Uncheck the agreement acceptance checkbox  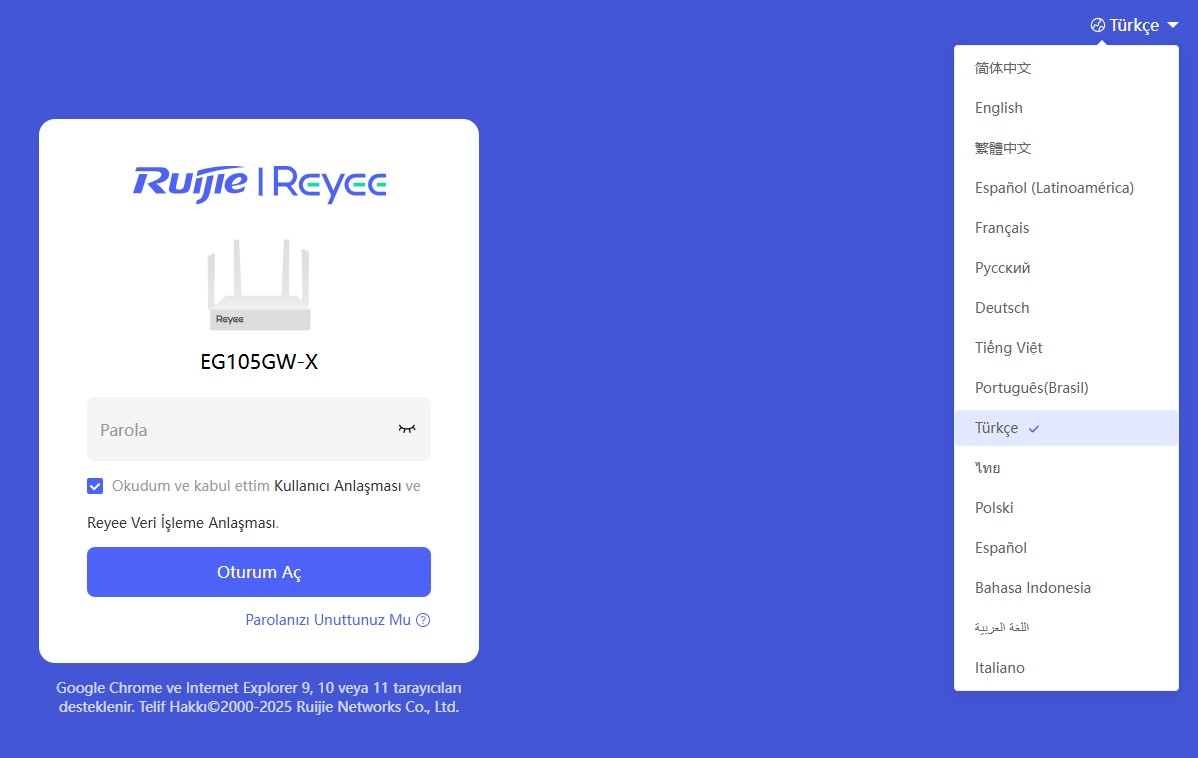pyautogui.click(x=95, y=486)
